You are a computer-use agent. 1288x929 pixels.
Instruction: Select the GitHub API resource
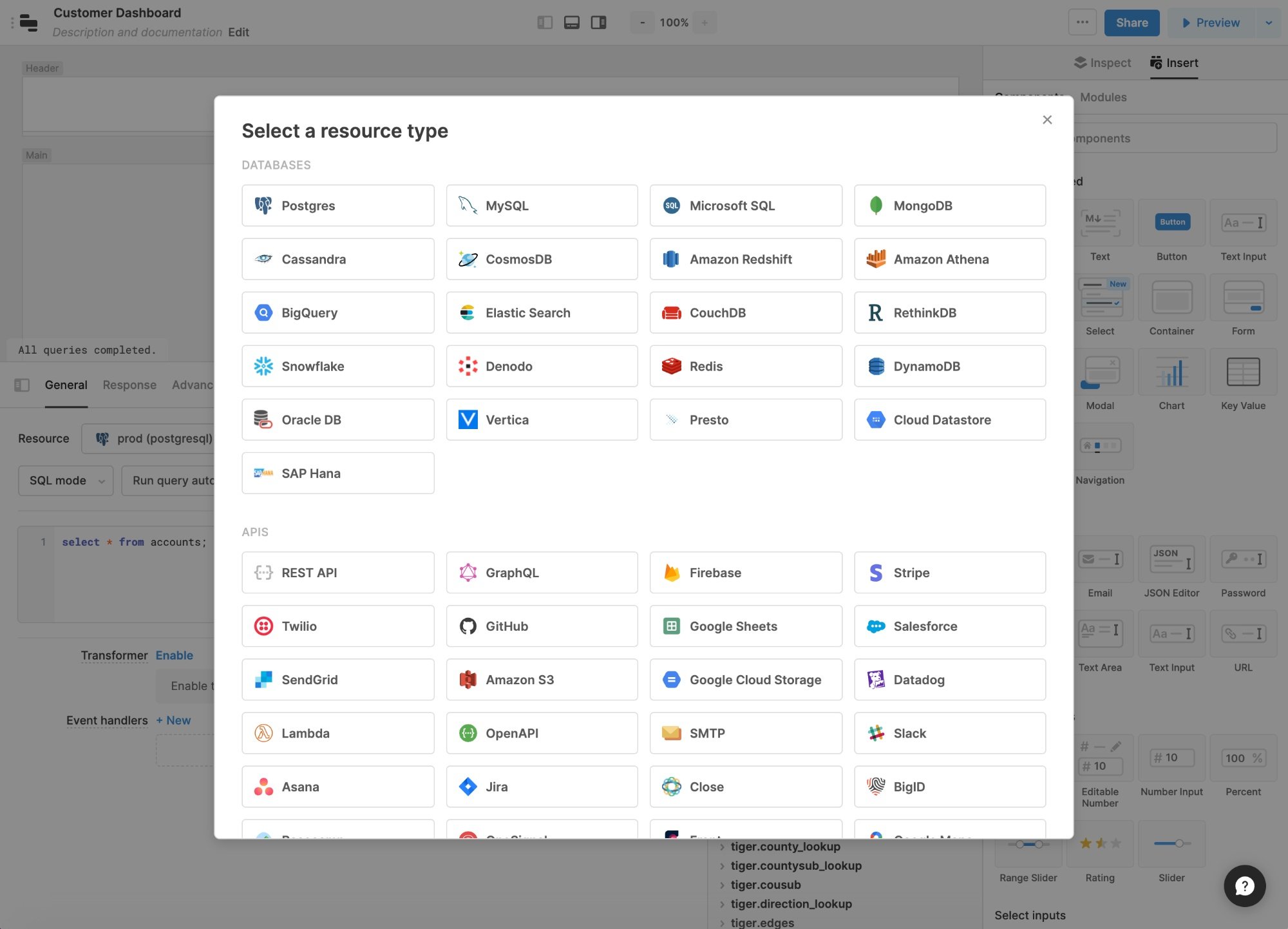pos(541,626)
